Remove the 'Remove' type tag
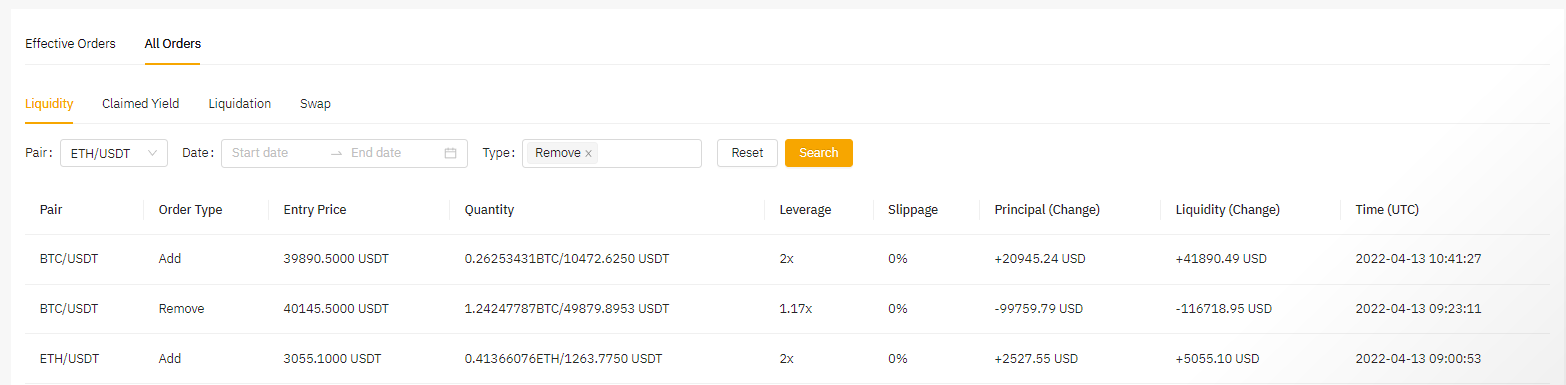Screen dimensions: 1566x385 coord(589,154)
